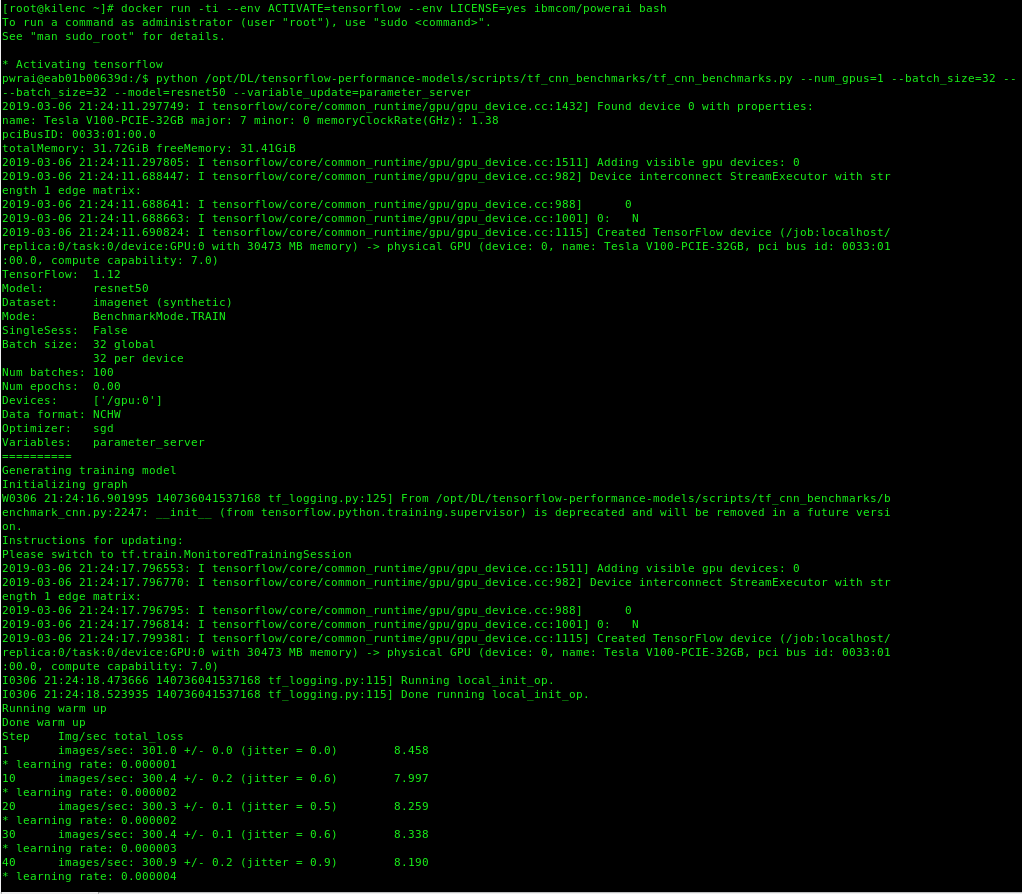Click step 30 result with loss 8.338
Viewport: 1022px width, 894px height.
[x=215, y=835]
